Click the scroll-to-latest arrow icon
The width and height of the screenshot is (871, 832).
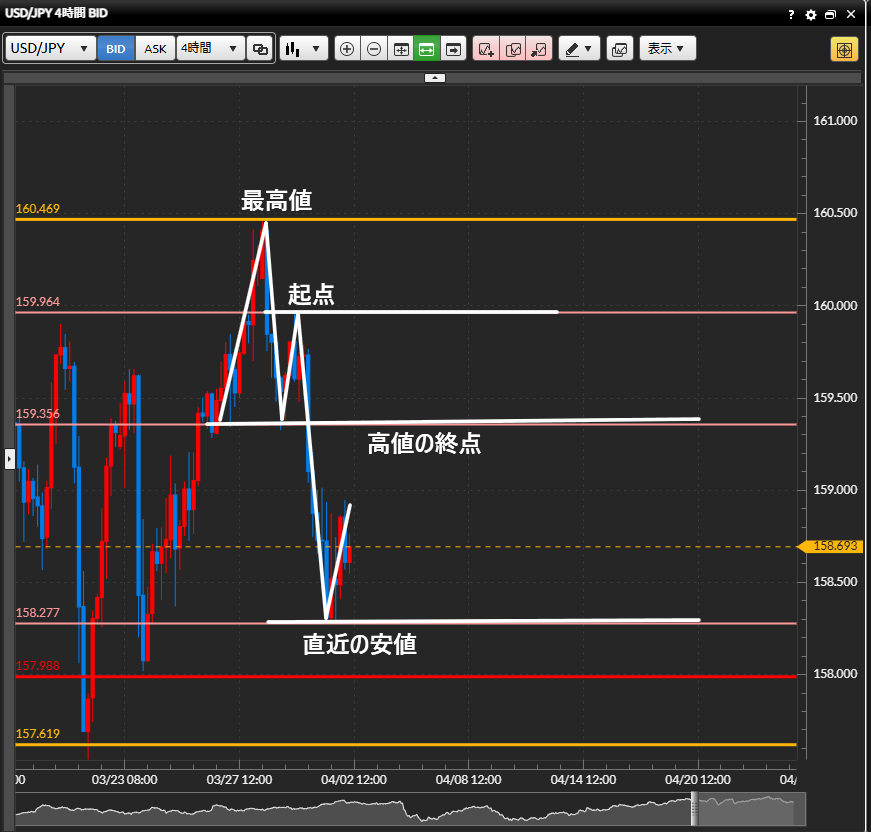[x=454, y=49]
